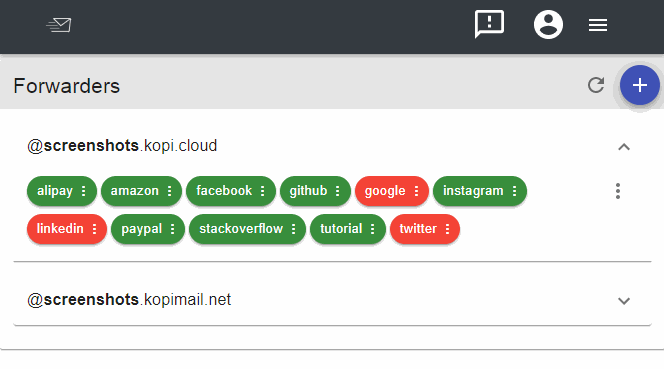Image resolution: width=664 pixels, height=369 pixels.
Task: Click the tutorial forwarder chip
Action: coord(348,229)
